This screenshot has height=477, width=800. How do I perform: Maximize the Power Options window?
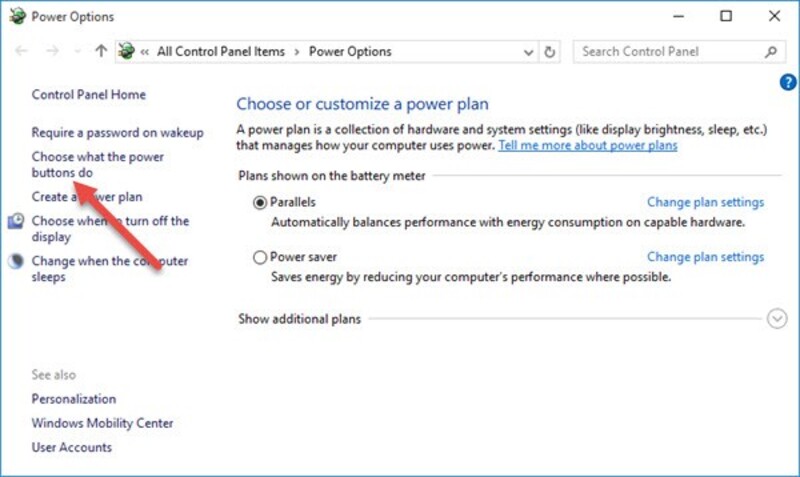(x=726, y=16)
